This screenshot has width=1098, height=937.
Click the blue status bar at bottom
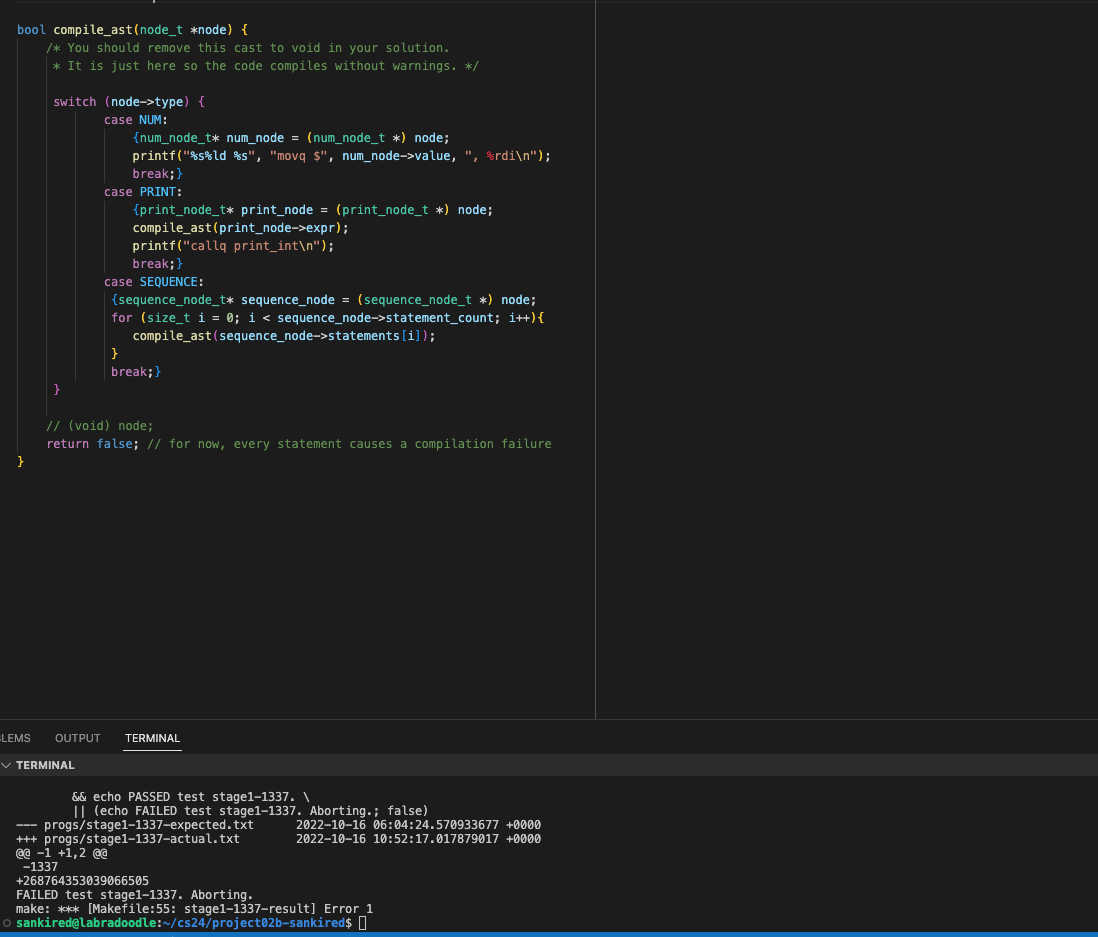[x=549, y=934]
